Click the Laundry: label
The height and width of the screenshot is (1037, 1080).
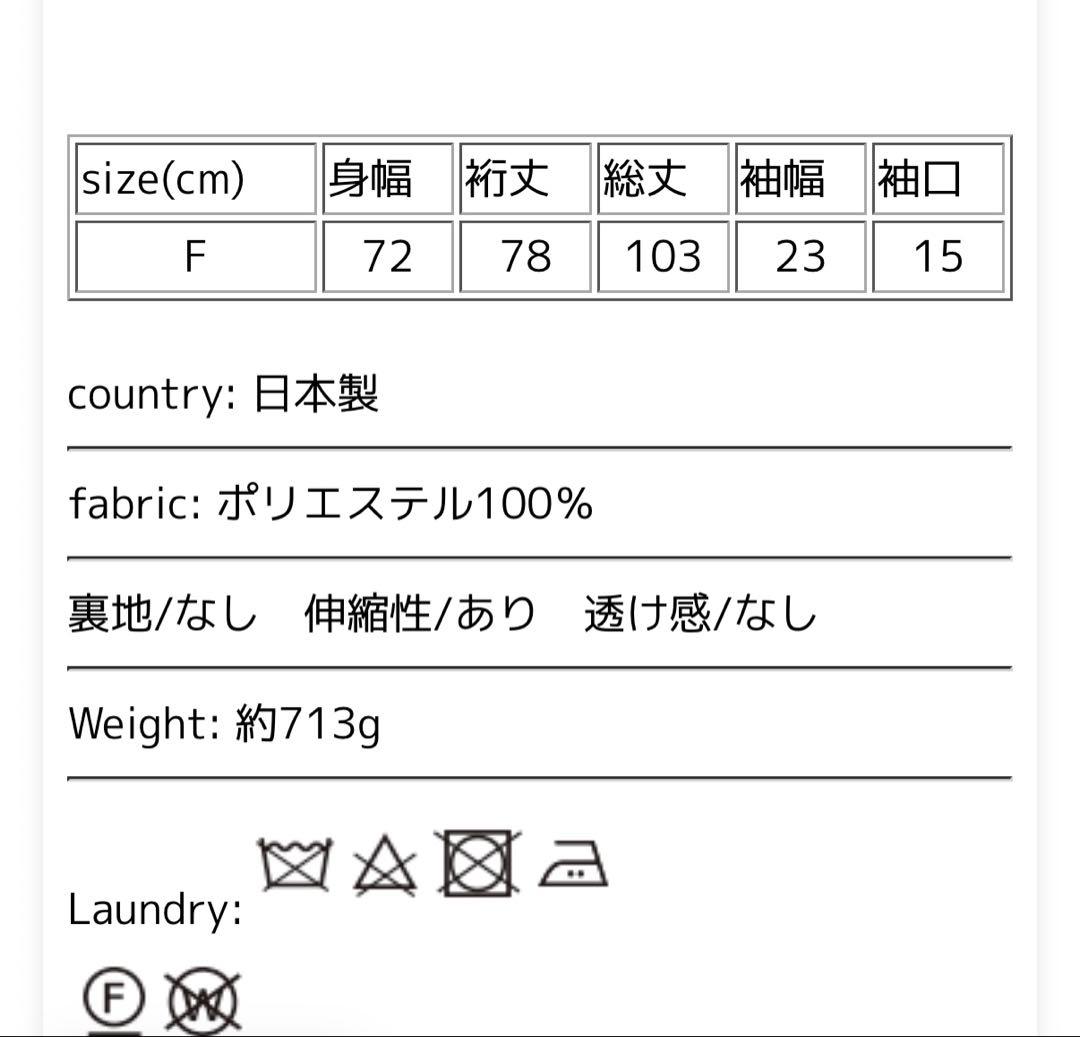[x=155, y=910]
